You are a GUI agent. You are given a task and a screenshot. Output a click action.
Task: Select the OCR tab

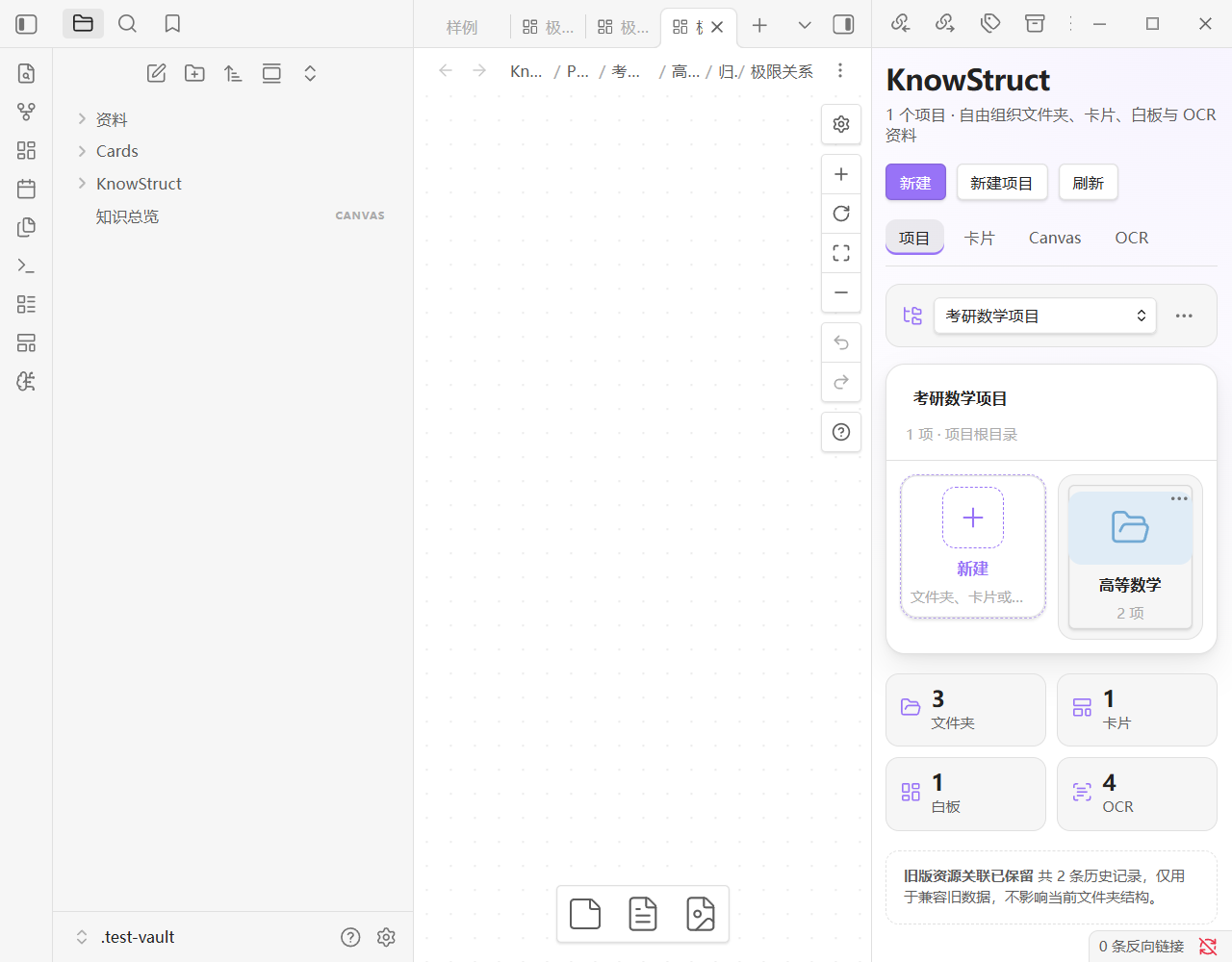point(1132,238)
